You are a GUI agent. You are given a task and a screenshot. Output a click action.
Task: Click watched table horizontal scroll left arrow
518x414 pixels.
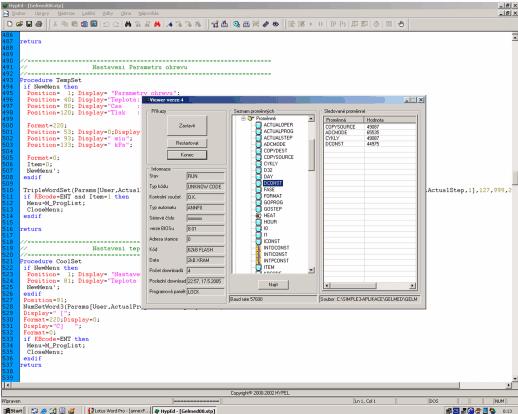[327, 285]
